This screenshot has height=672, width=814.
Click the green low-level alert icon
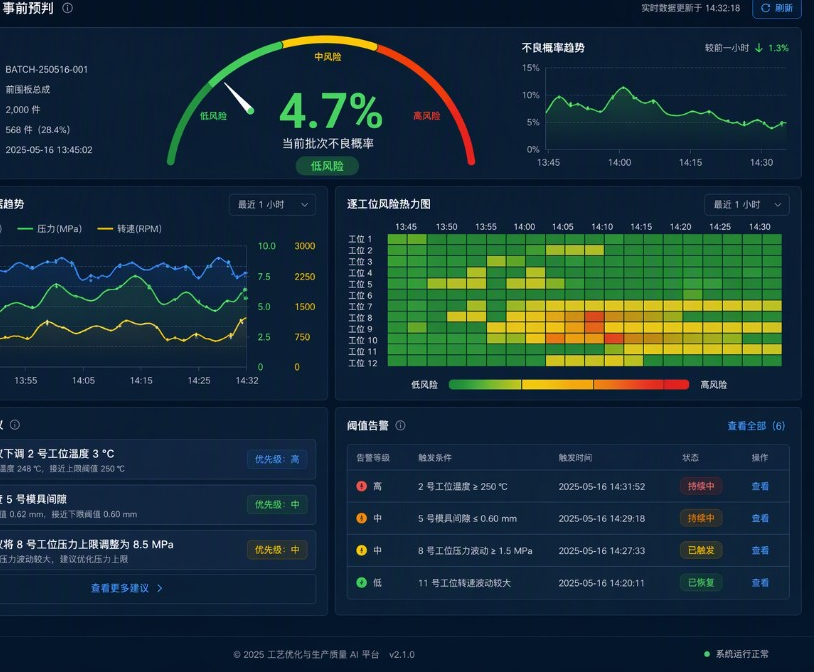pos(361,583)
